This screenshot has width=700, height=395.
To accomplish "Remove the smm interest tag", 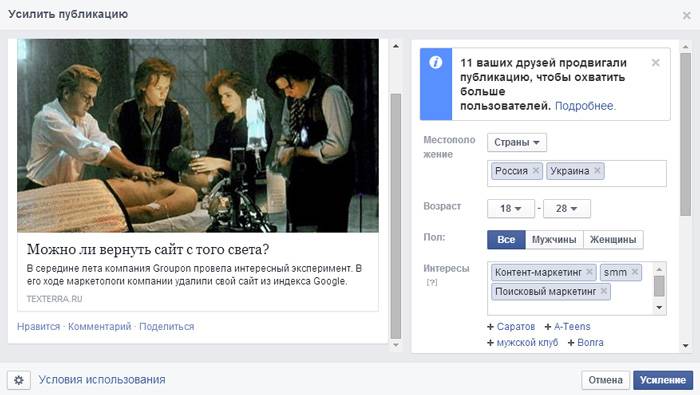I will 635,272.
